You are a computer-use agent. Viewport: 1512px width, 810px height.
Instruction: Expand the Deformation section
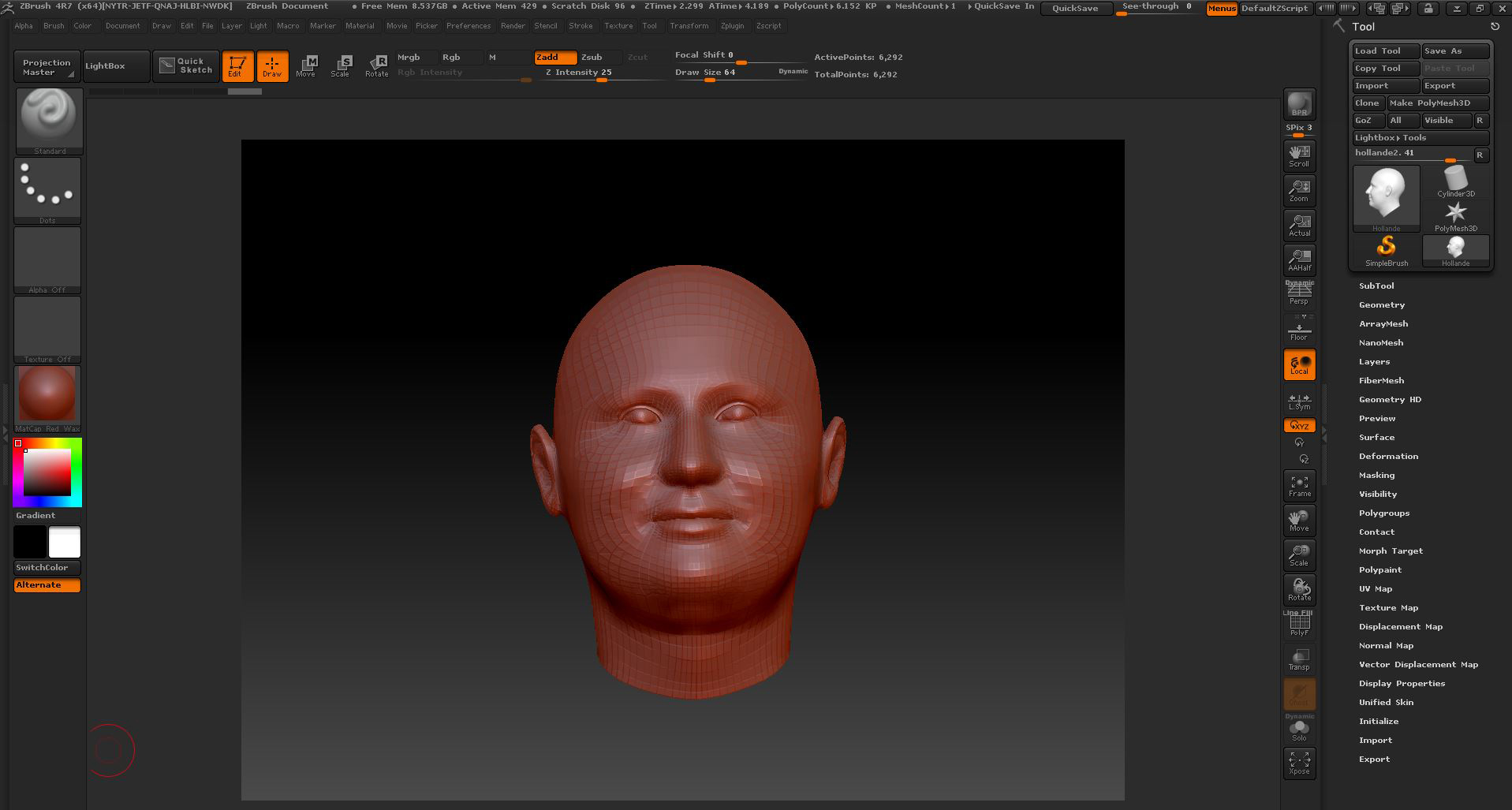[x=1388, y=456]
